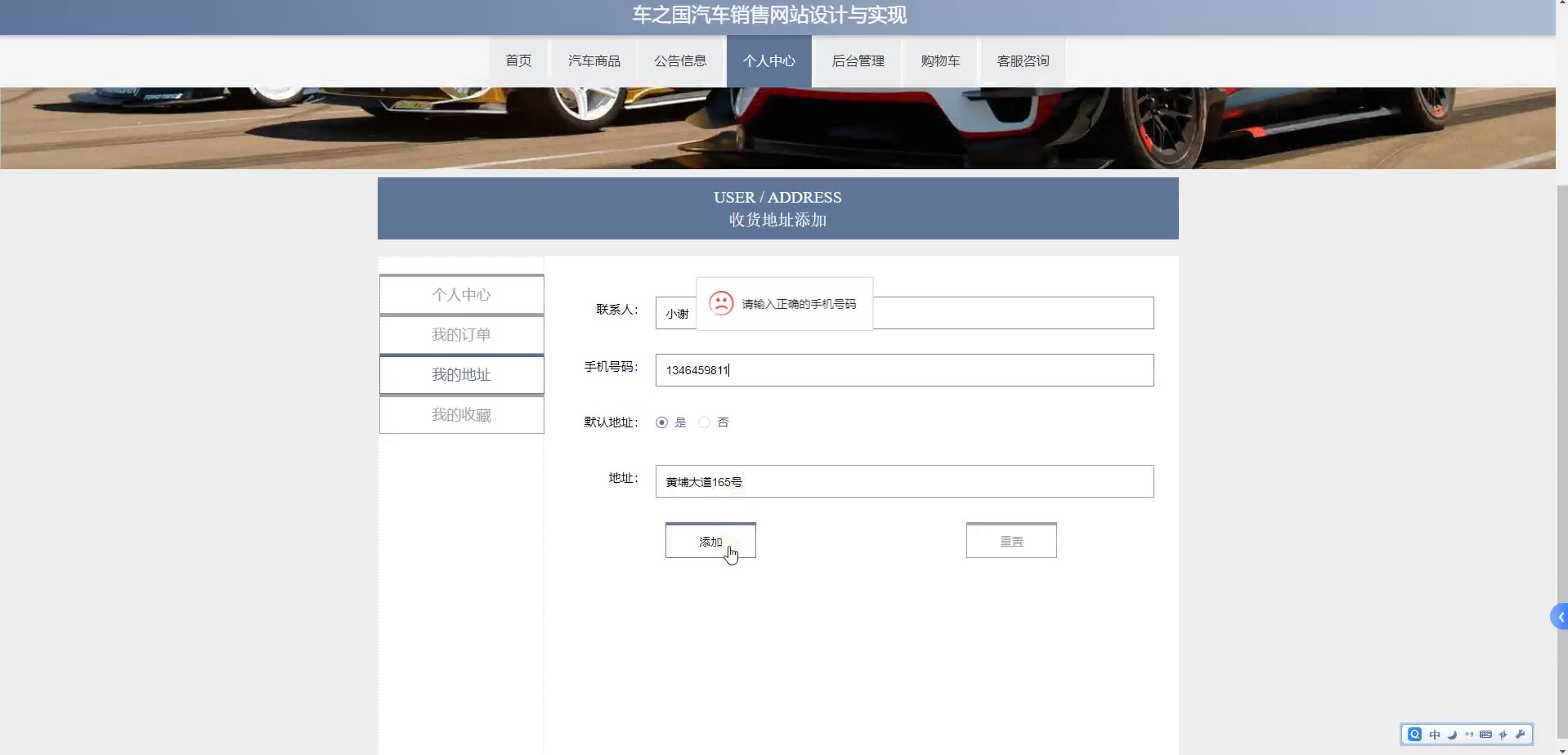Click the sad-face error icon in the tooltip
This screenshot has height=755, width=1568.
click(x=721, y=303)
